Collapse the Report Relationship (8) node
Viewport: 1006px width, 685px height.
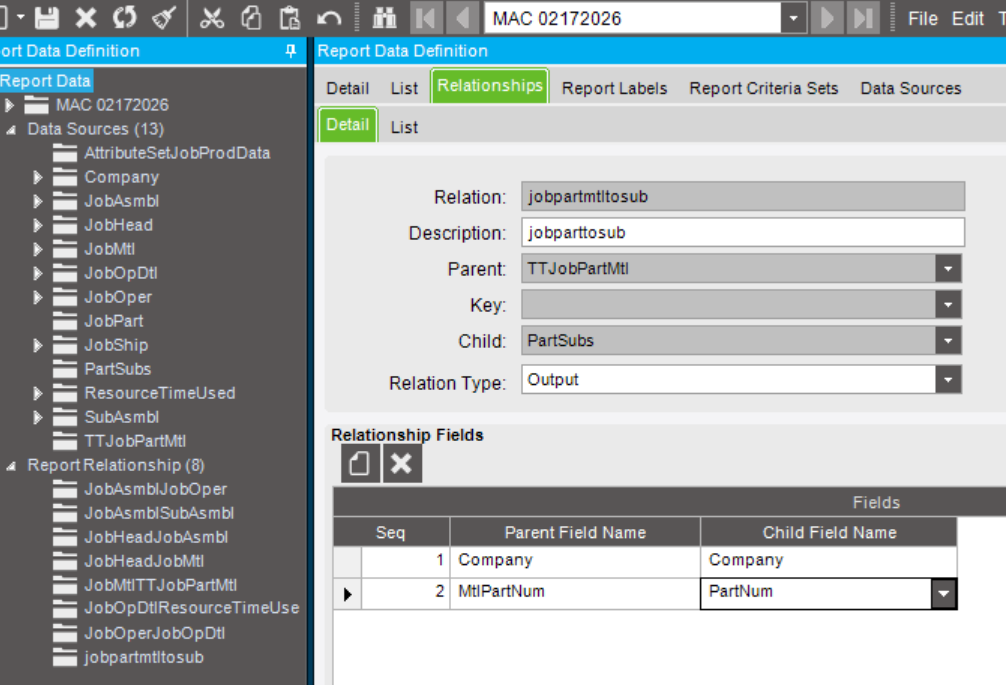pos(11,466)
